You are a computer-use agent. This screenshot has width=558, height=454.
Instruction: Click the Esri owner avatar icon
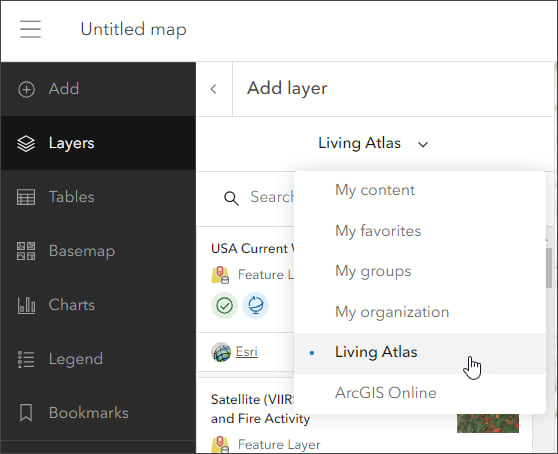221,352
